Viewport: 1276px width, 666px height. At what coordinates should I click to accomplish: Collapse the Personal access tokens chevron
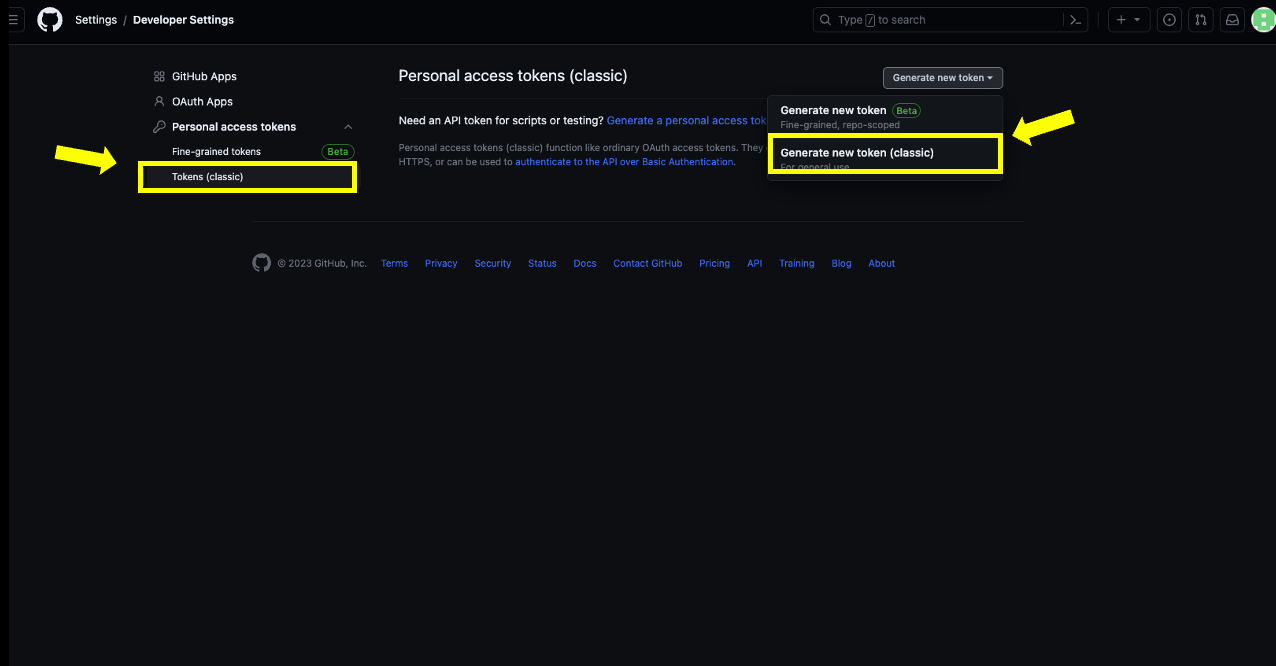click(348, 127)
